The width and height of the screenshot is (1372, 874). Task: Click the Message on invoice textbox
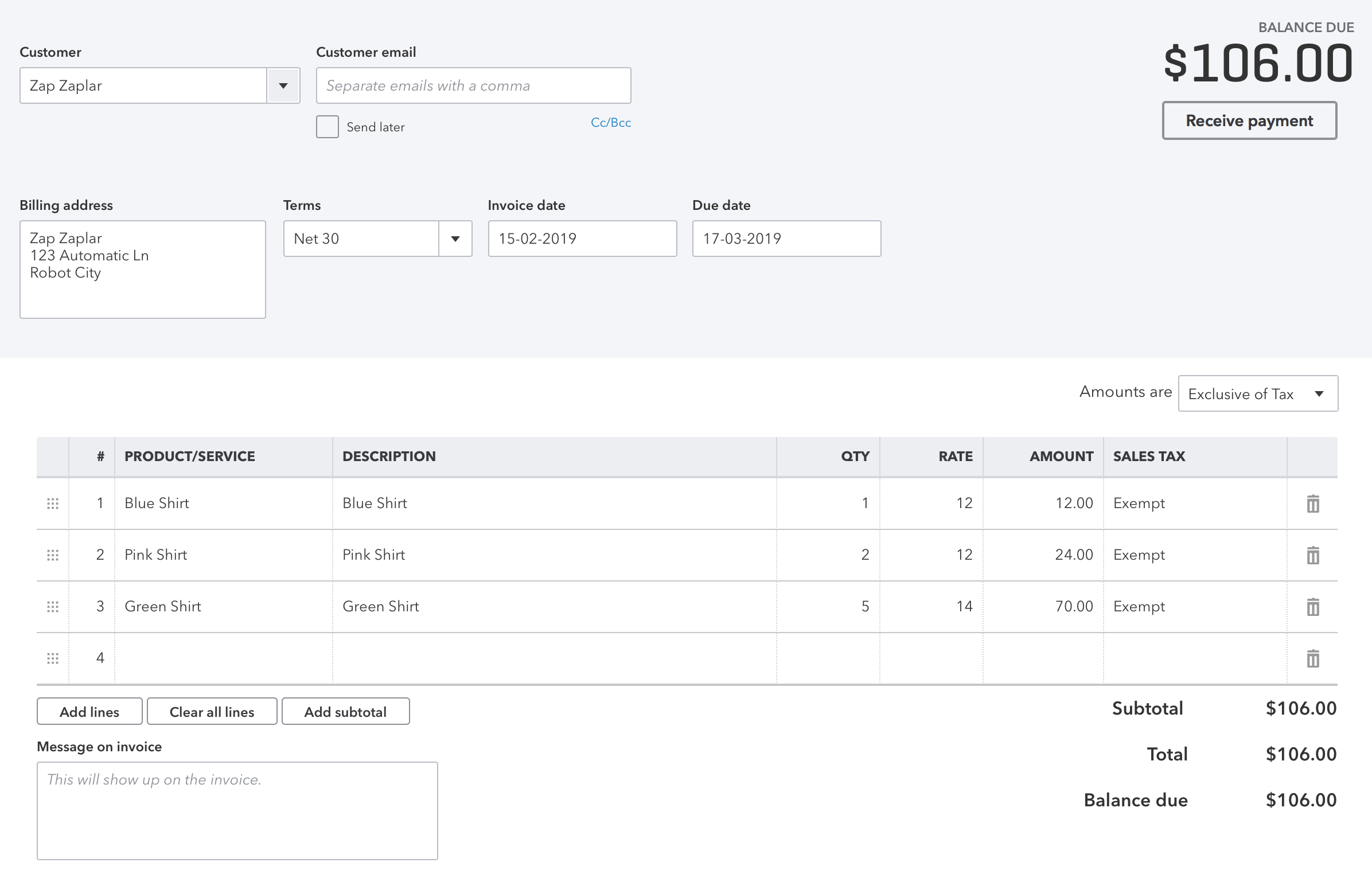[237, 810]
